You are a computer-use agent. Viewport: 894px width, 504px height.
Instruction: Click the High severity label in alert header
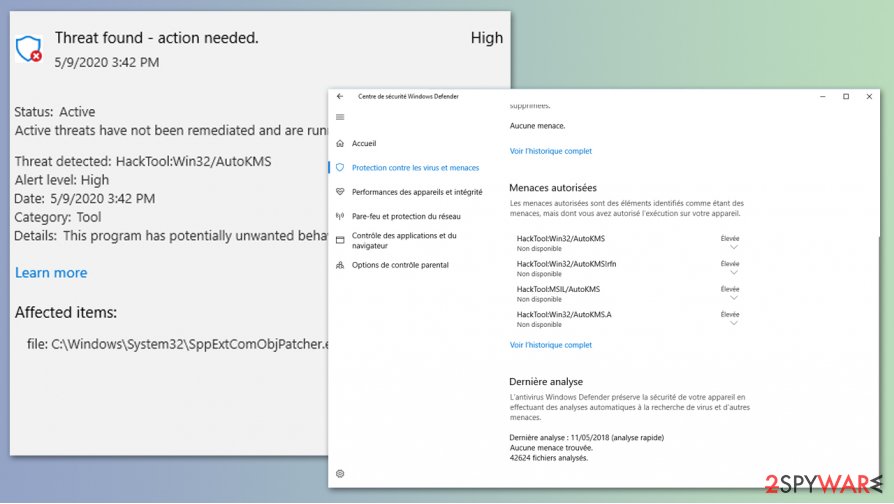point(486,38)
